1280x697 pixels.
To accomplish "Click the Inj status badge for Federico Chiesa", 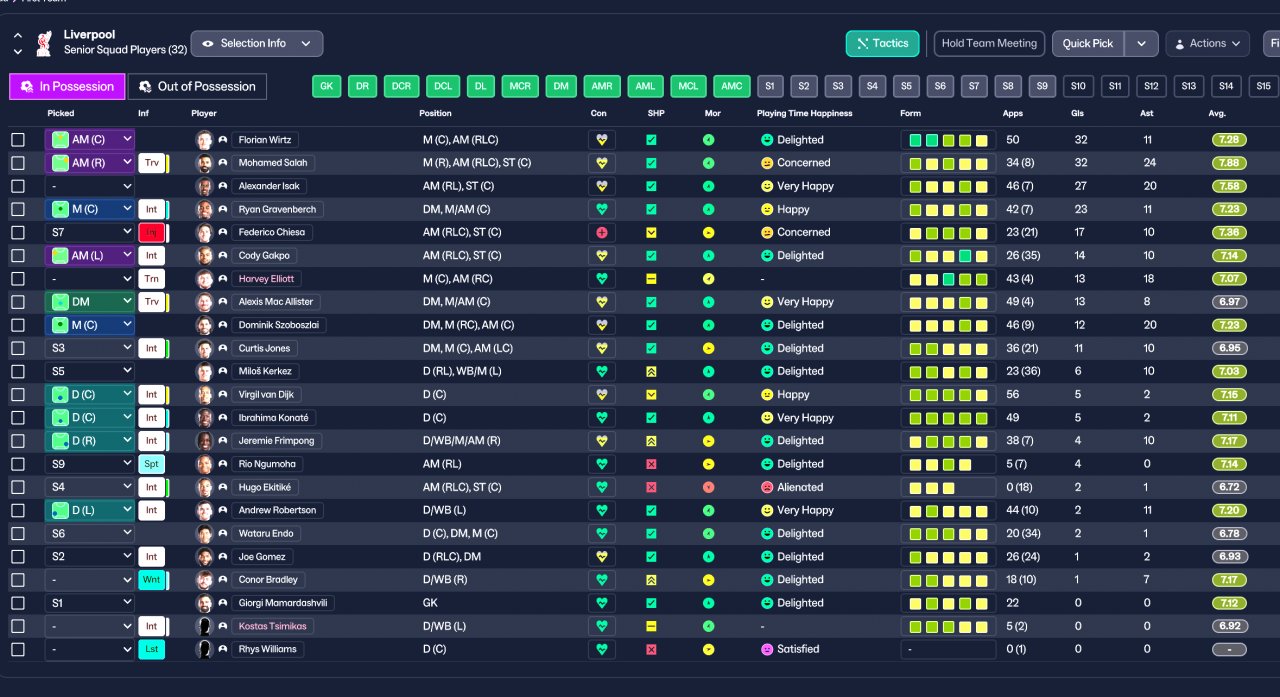I will 151,232.
